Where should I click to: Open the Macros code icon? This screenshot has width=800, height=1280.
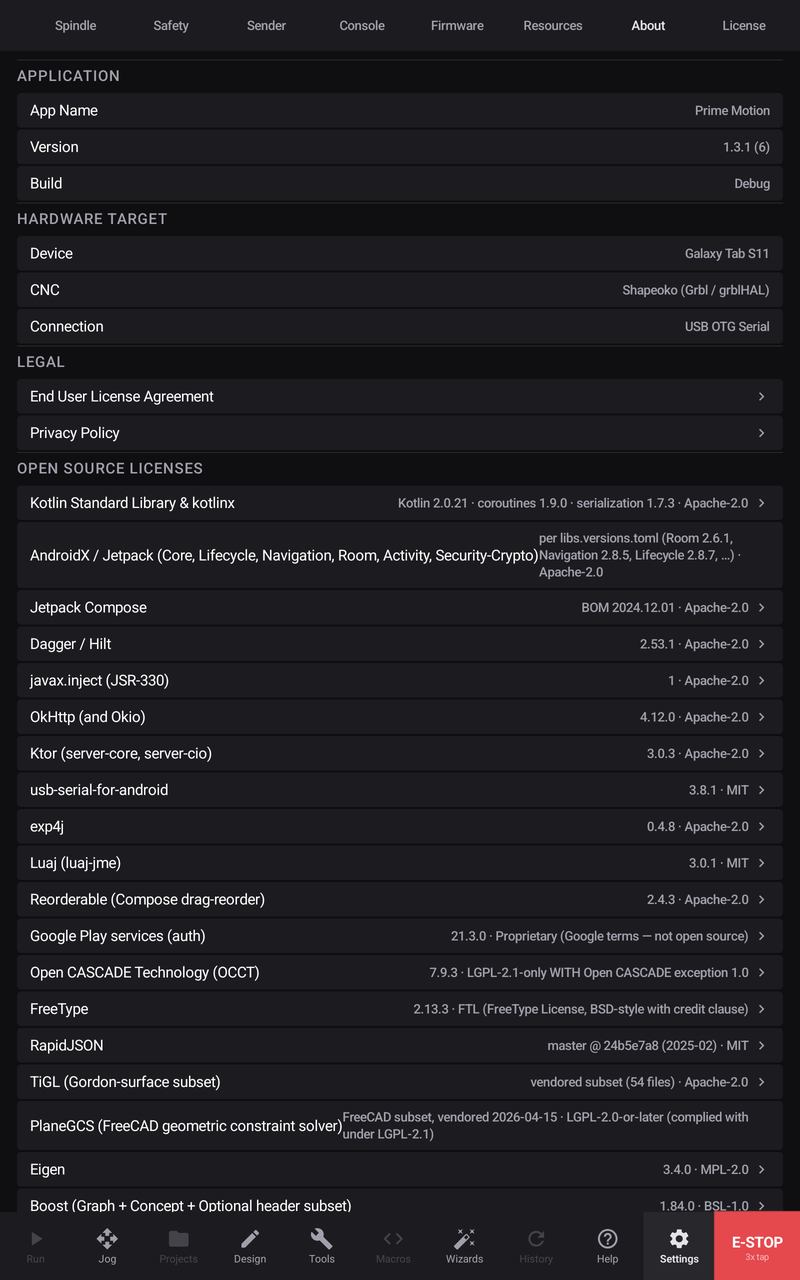pos(393,1239)
